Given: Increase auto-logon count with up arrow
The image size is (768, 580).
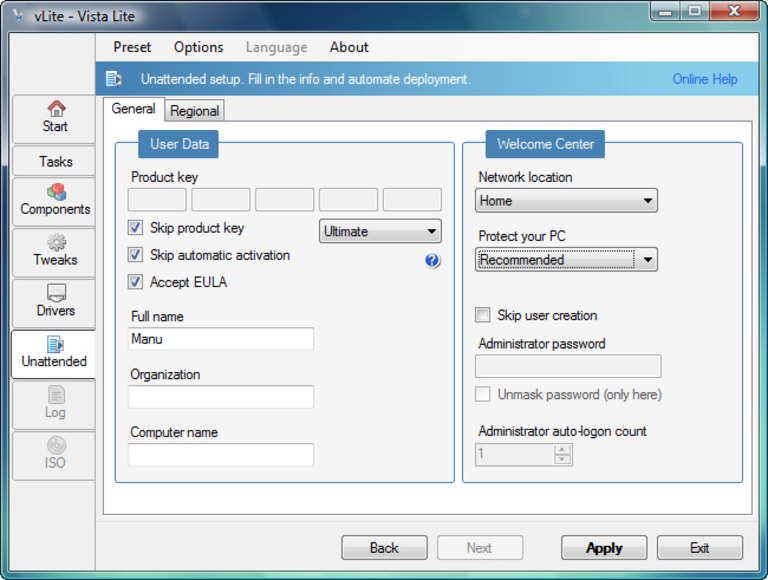Looking at the screenshot, I should pos(562,449).
